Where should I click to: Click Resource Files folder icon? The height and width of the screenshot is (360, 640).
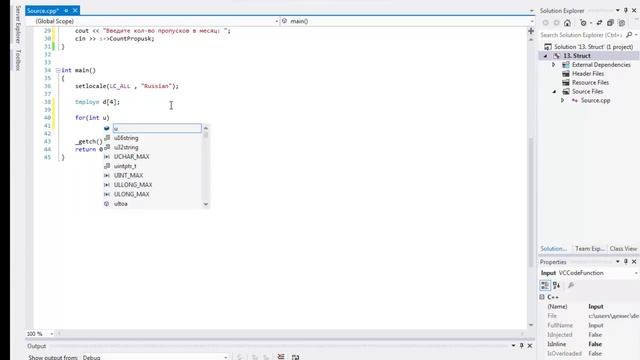click(x=566, y=83)
